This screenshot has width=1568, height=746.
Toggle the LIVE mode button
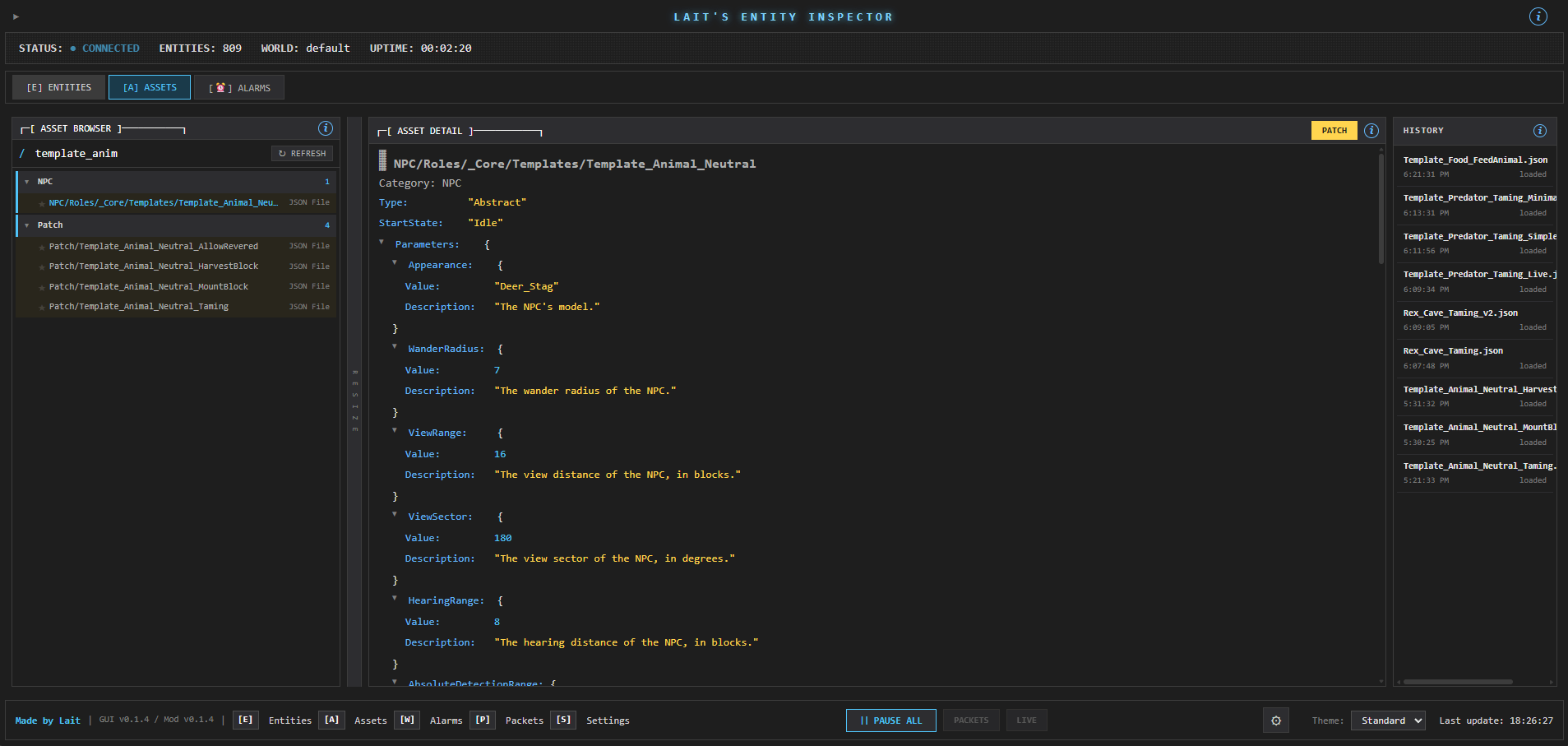tap(1026, 721)
